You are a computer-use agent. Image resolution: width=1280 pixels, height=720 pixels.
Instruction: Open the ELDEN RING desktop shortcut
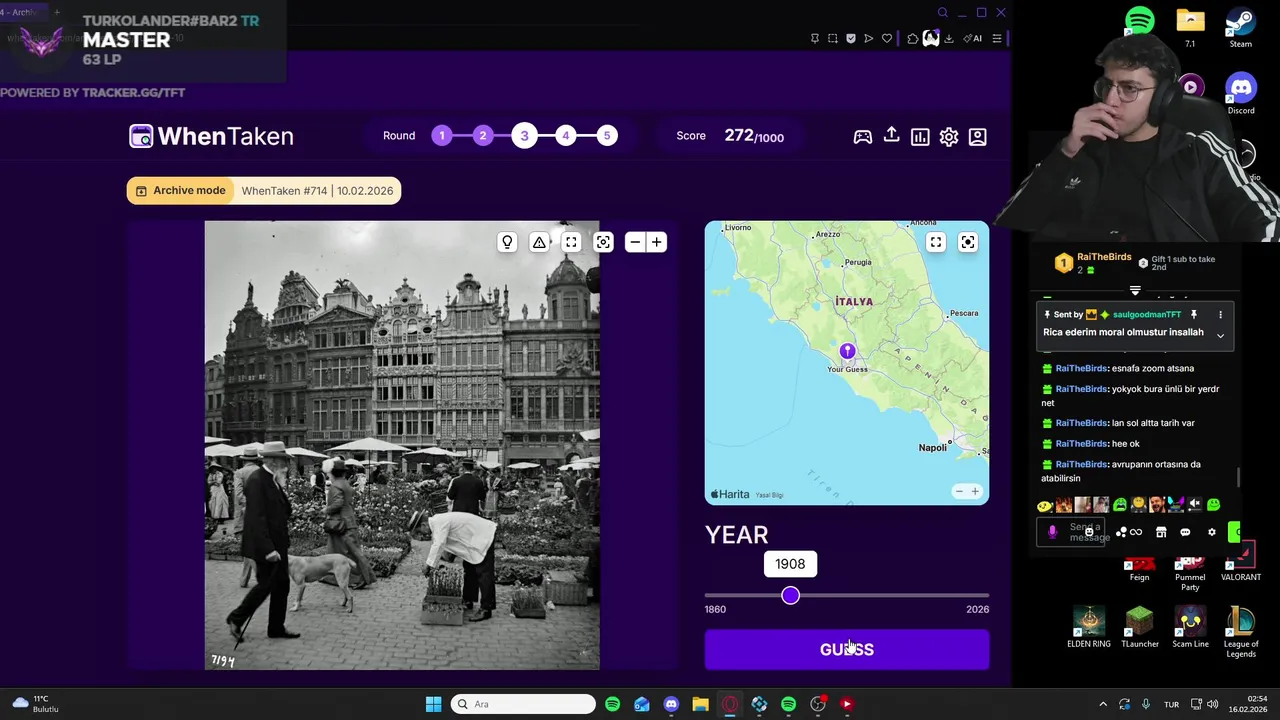click(x=1089, y=627)
